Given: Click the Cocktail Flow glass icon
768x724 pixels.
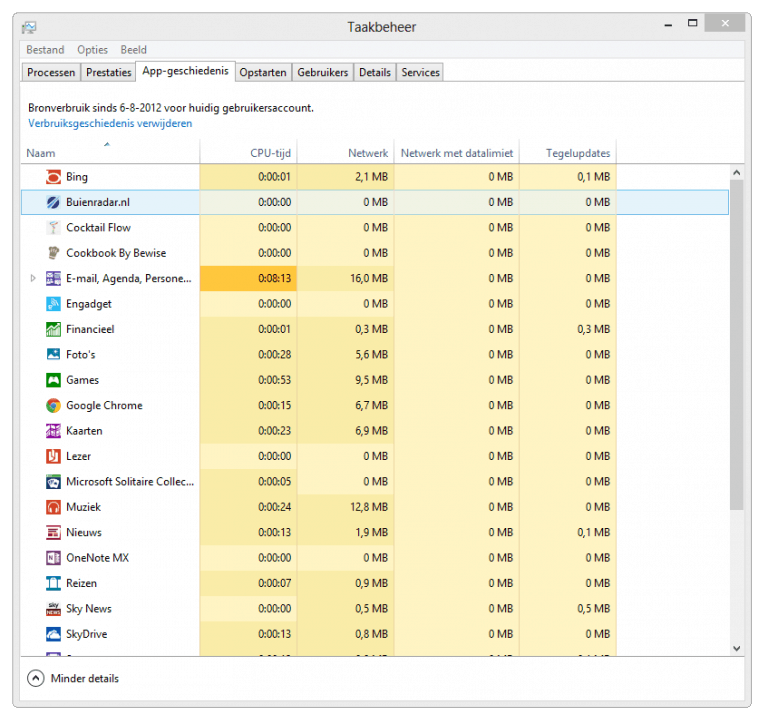Looking at the screenshot, I should (x=53, y=228).
